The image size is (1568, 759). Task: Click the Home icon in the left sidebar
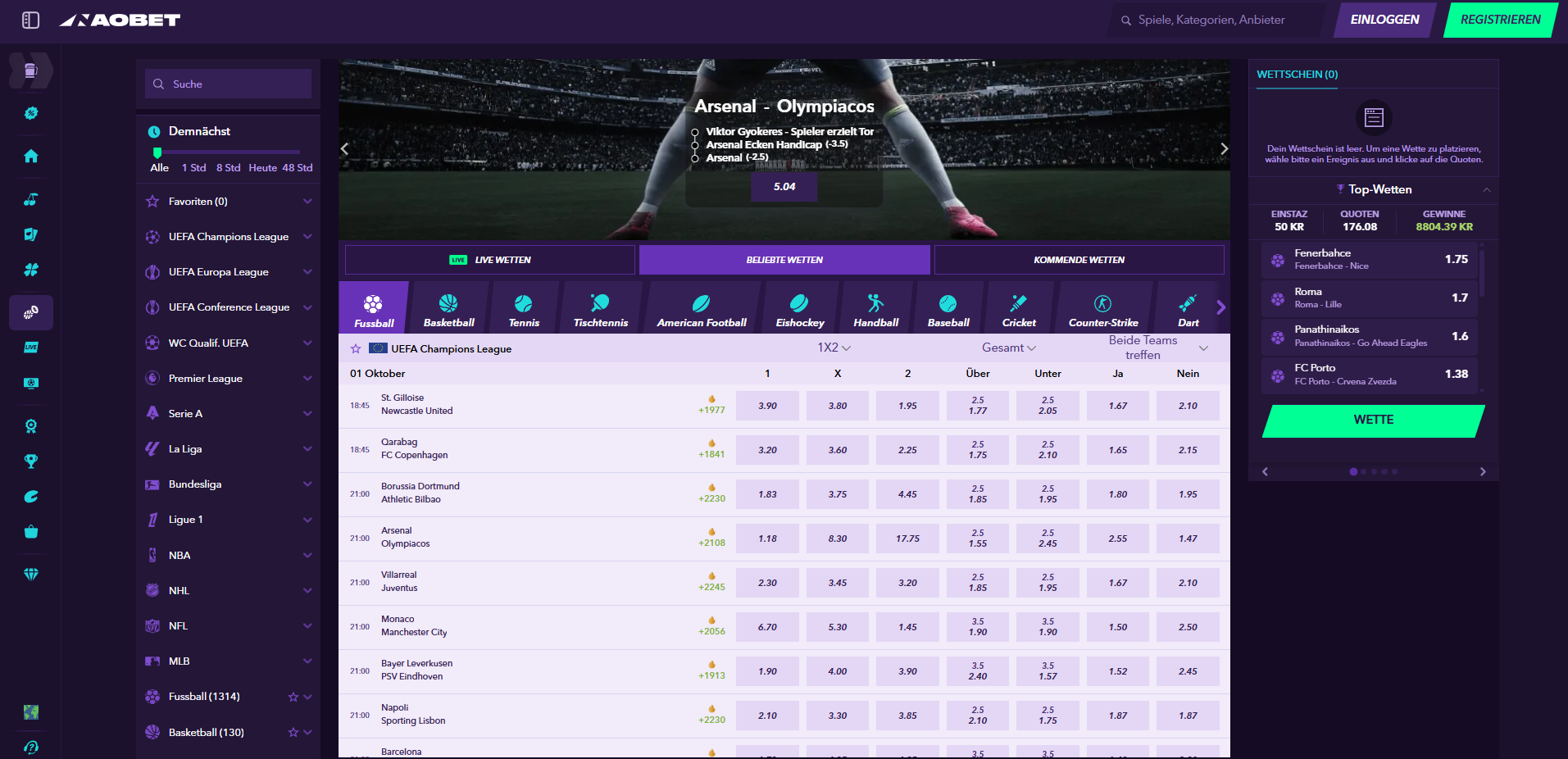click(x=30, y=156)
